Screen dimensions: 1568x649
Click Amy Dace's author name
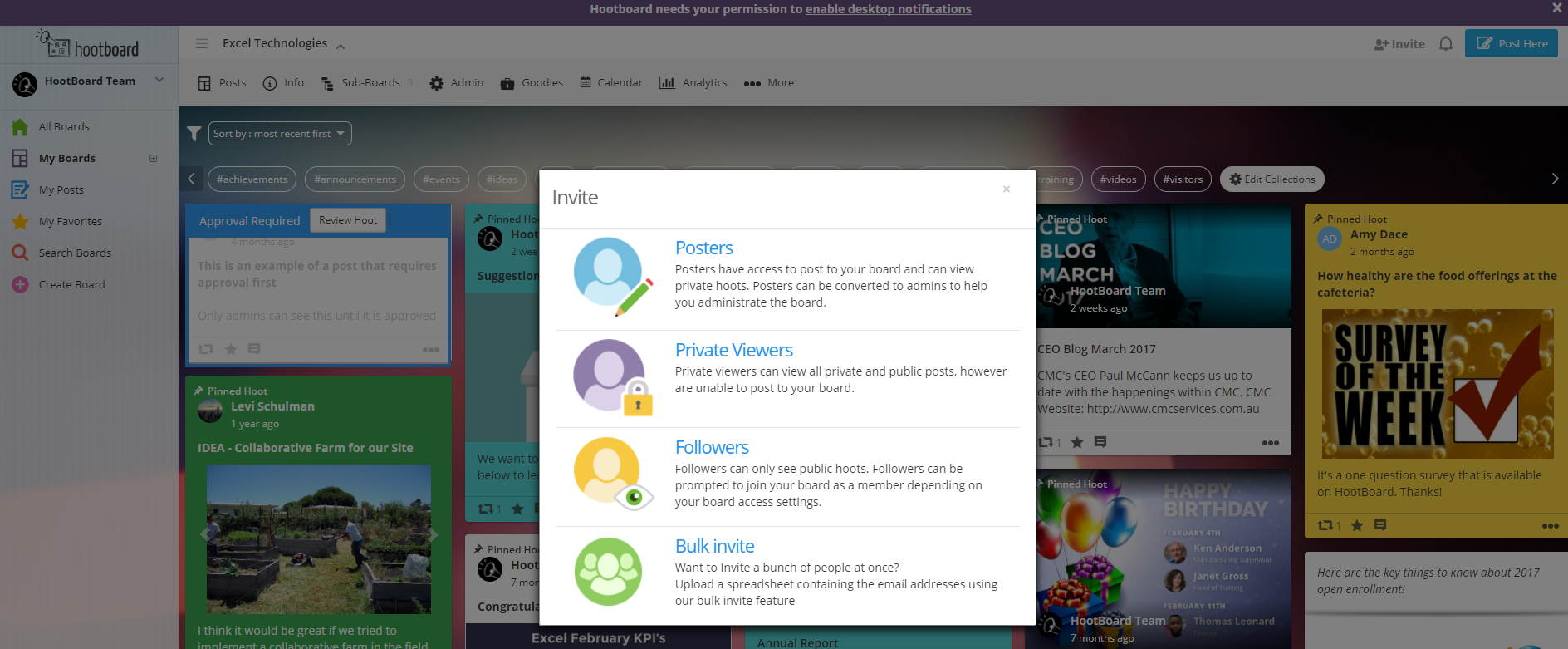coord(1379,234)
